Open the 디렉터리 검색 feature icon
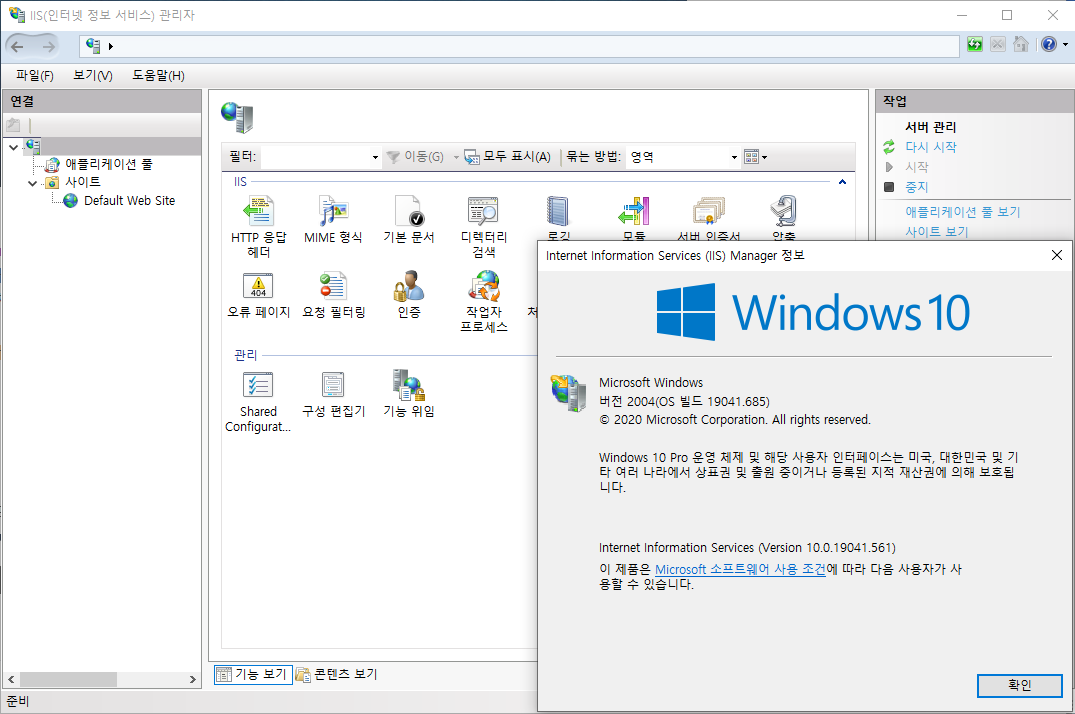1075x714 pixels. point(483,211)
